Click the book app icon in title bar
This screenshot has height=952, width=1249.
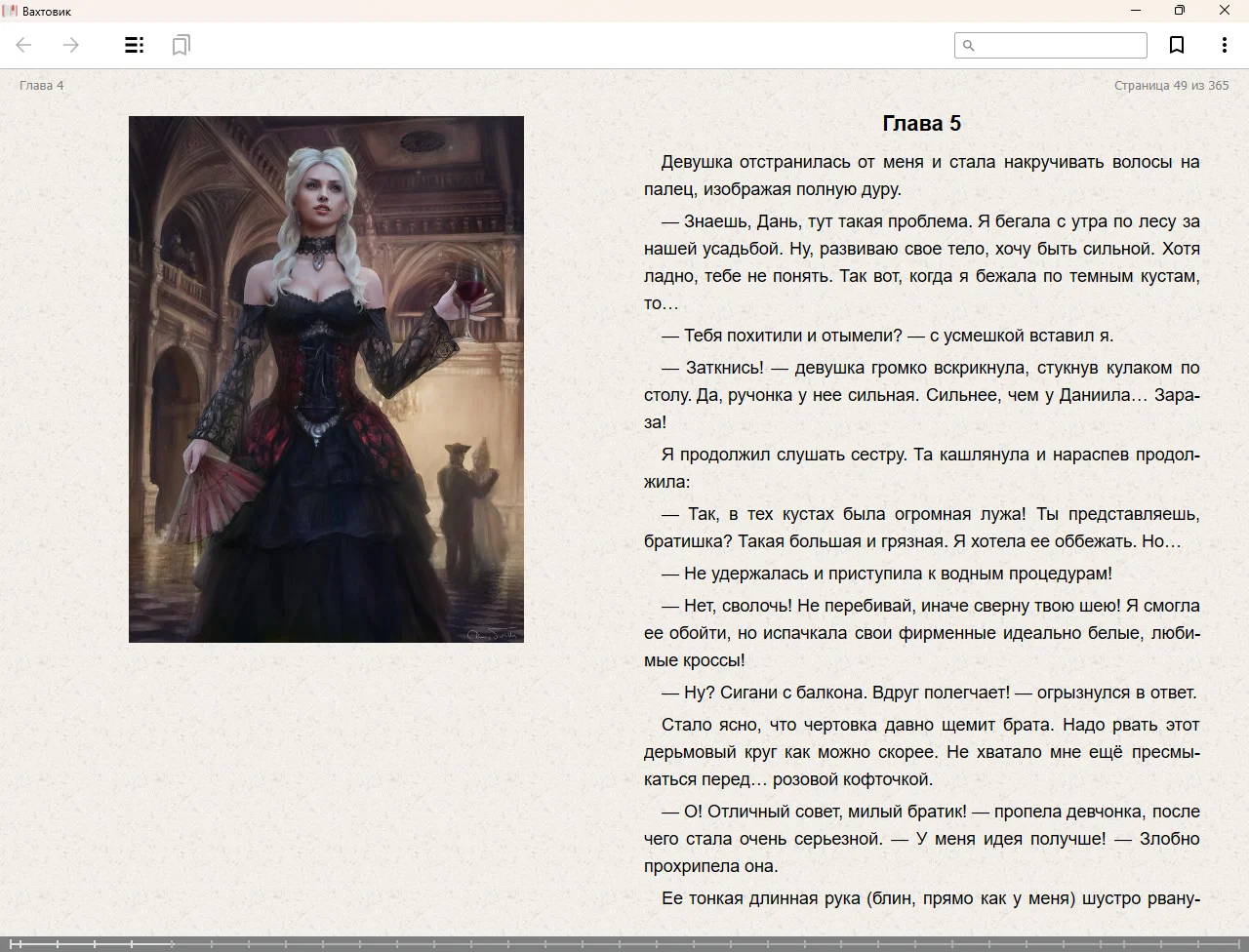tap(10, 11)
